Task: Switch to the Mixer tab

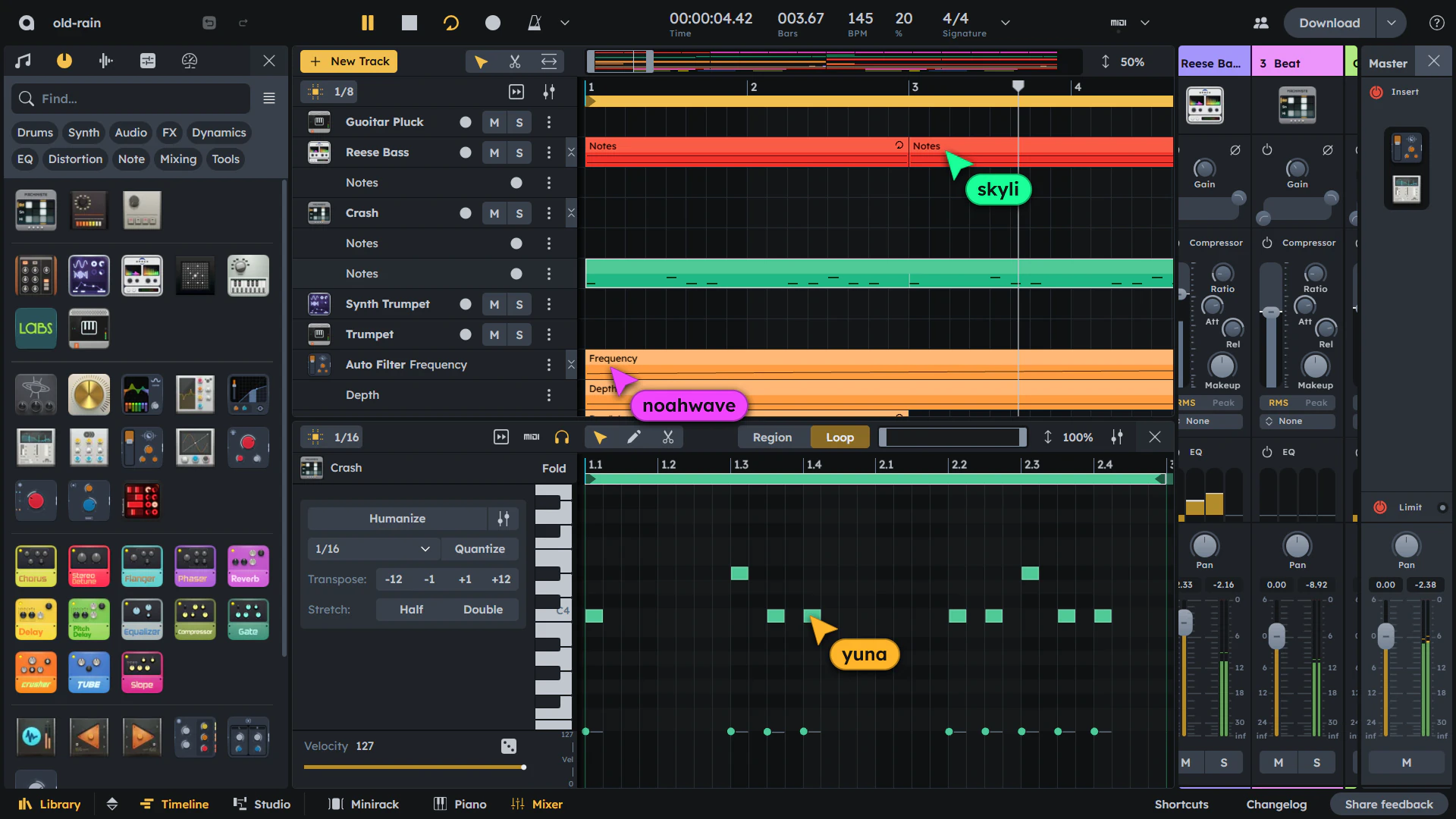Action: 537,804
